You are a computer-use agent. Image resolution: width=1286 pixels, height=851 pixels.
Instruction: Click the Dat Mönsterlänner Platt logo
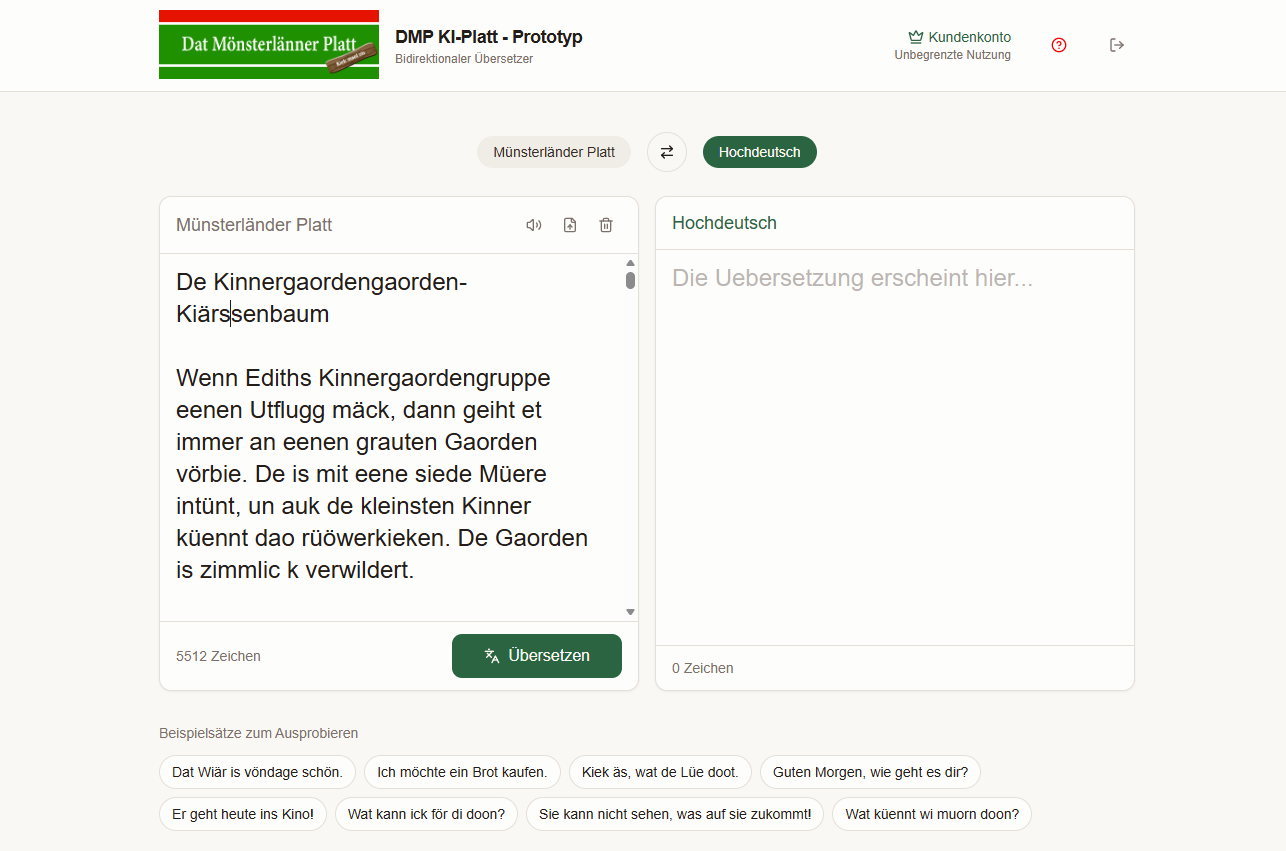coord(269,45)
